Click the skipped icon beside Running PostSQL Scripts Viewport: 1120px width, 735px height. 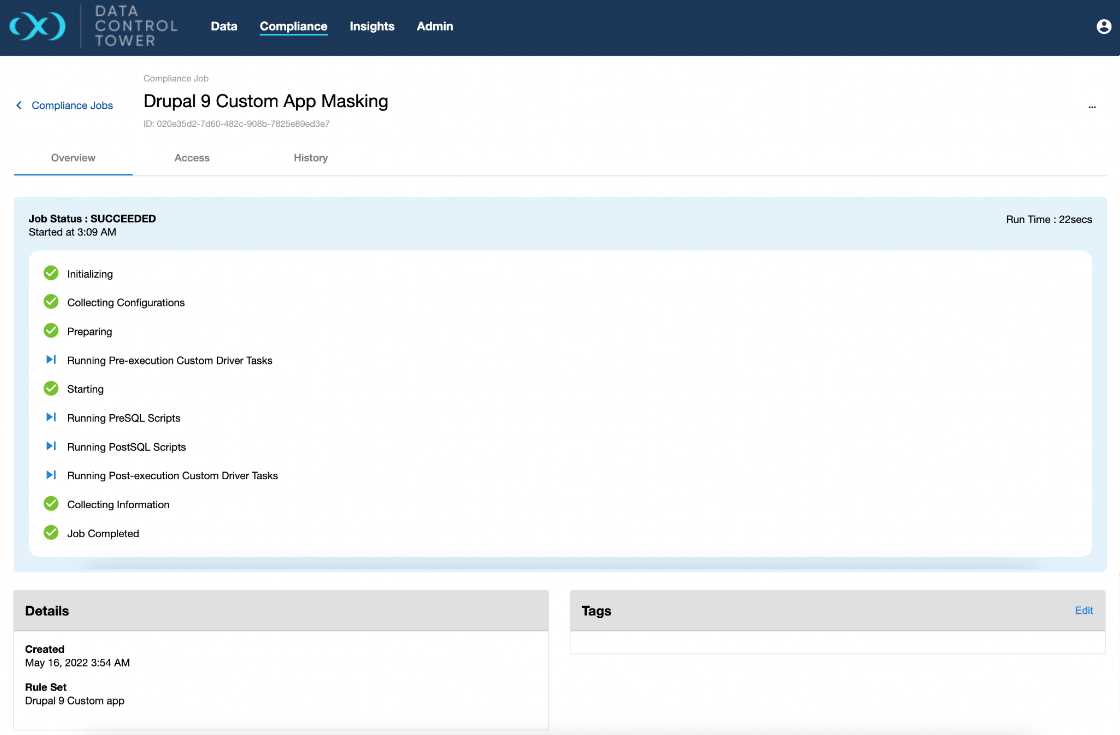coord(51,446)
